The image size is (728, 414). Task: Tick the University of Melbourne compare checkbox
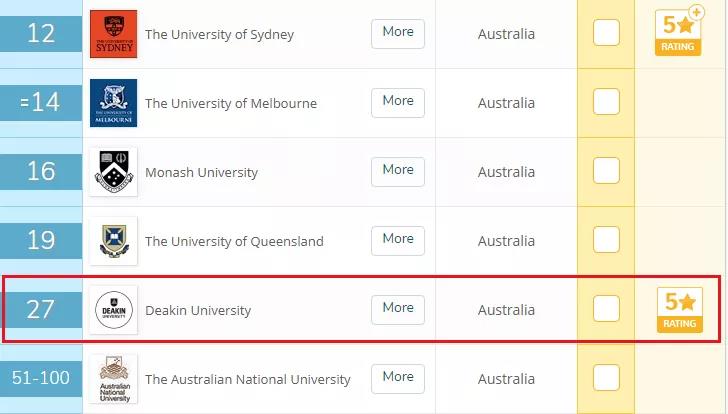[606, 102]
